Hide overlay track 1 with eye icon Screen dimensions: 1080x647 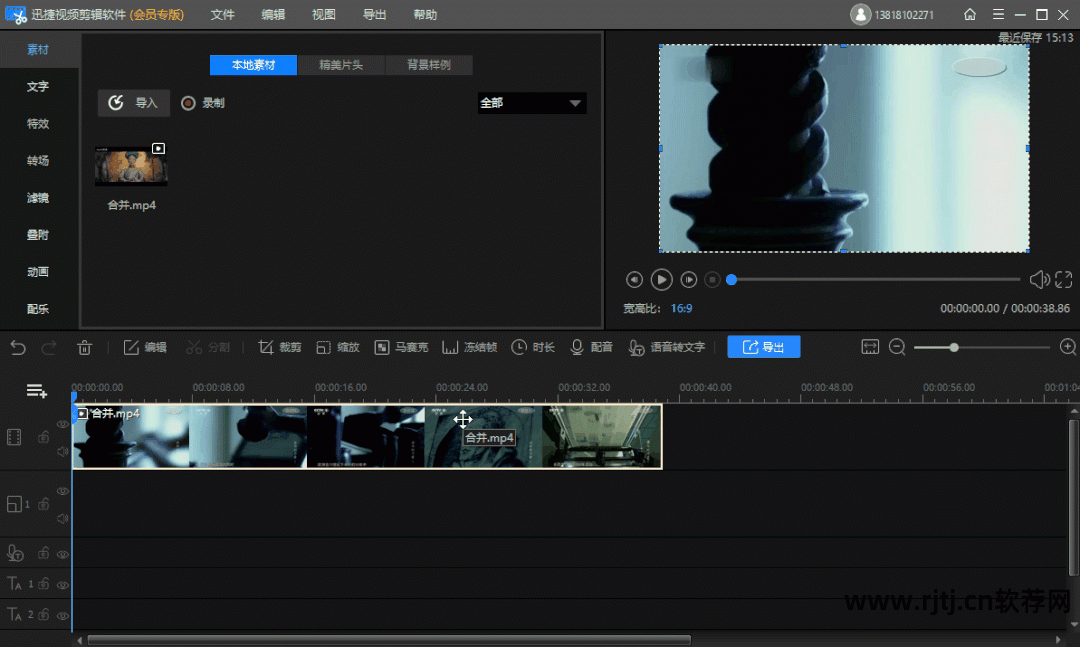(x=63, y=491)
